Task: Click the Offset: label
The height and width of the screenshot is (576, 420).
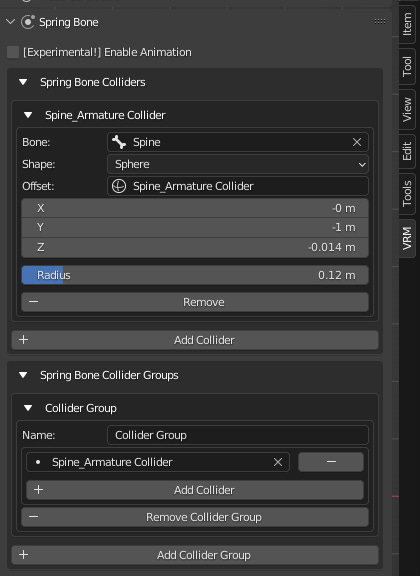Action: [x=38, y=186]
